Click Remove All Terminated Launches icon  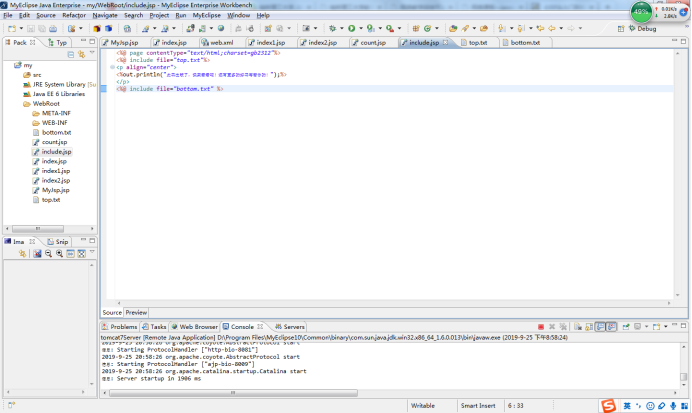coord(563,327)
